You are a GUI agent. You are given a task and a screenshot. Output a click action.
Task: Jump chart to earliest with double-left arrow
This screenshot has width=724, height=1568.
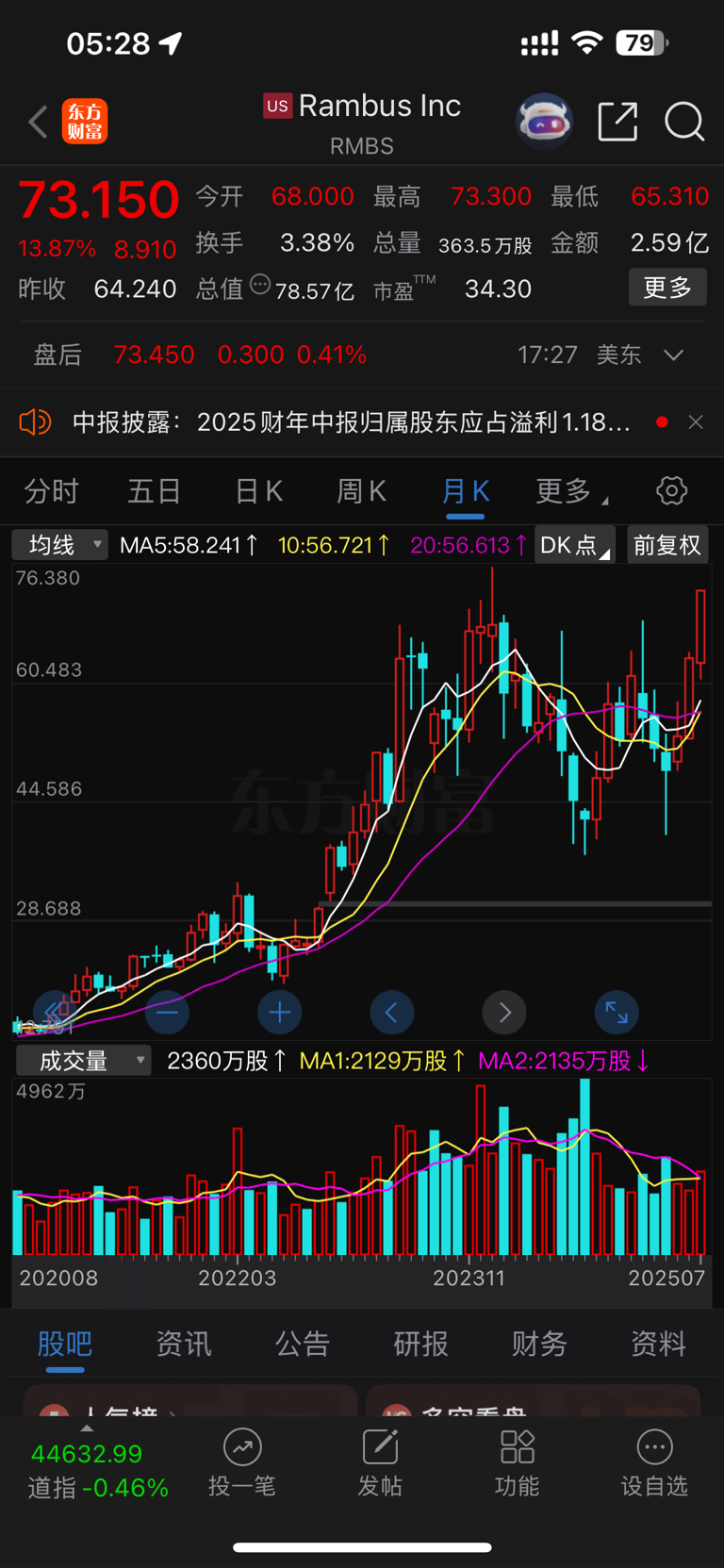(55, 1013)
